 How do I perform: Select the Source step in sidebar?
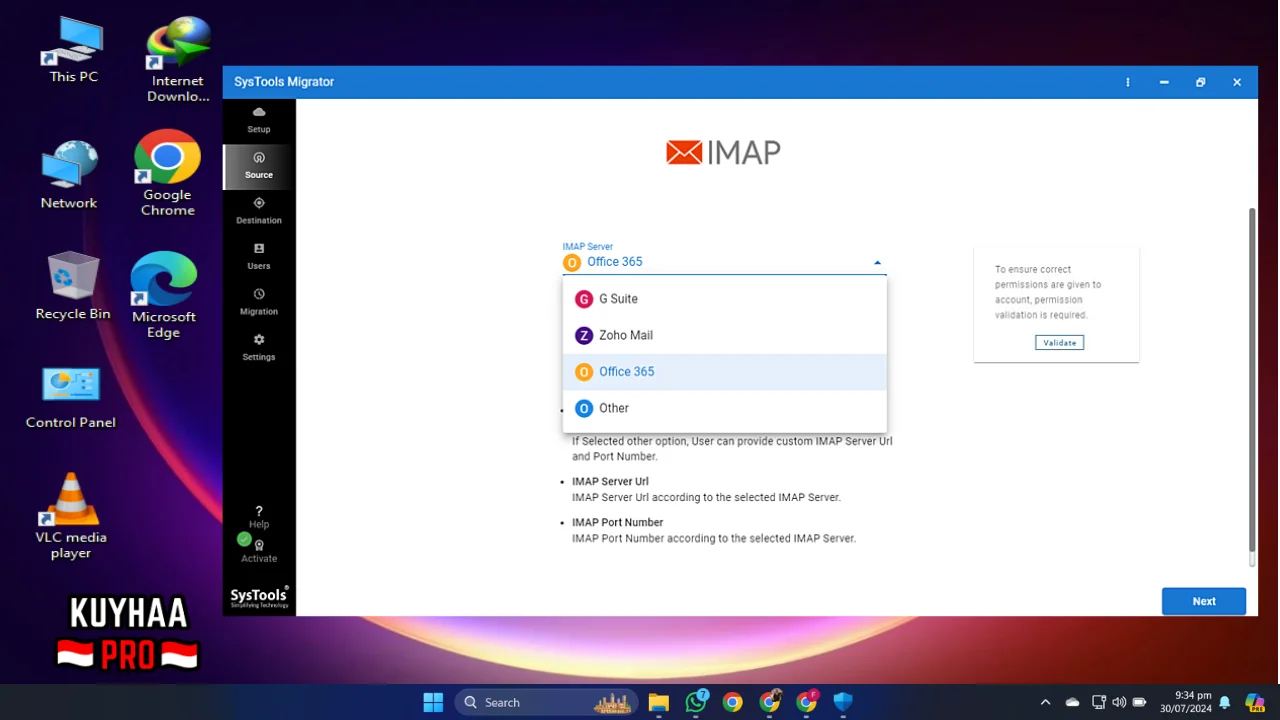click(259, 165)
